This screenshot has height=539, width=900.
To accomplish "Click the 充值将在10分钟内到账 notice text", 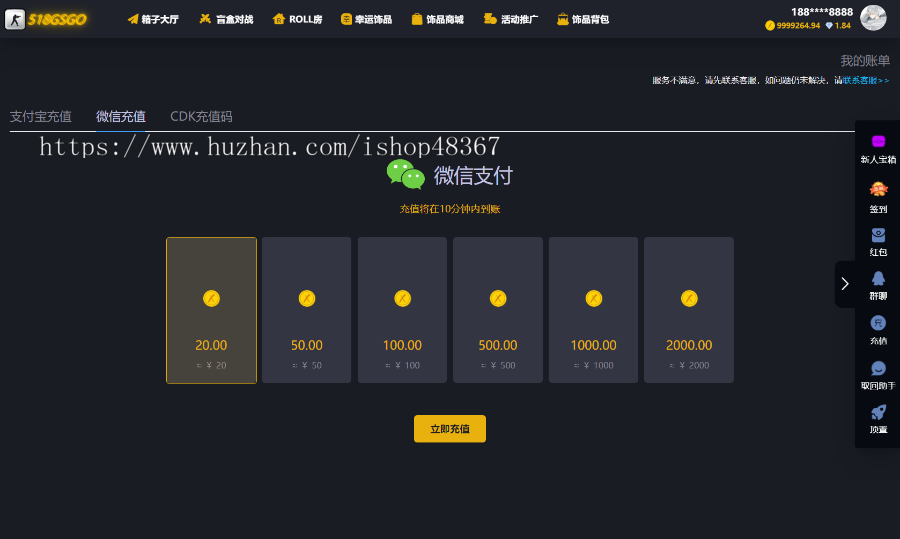I will click(450, 209).
